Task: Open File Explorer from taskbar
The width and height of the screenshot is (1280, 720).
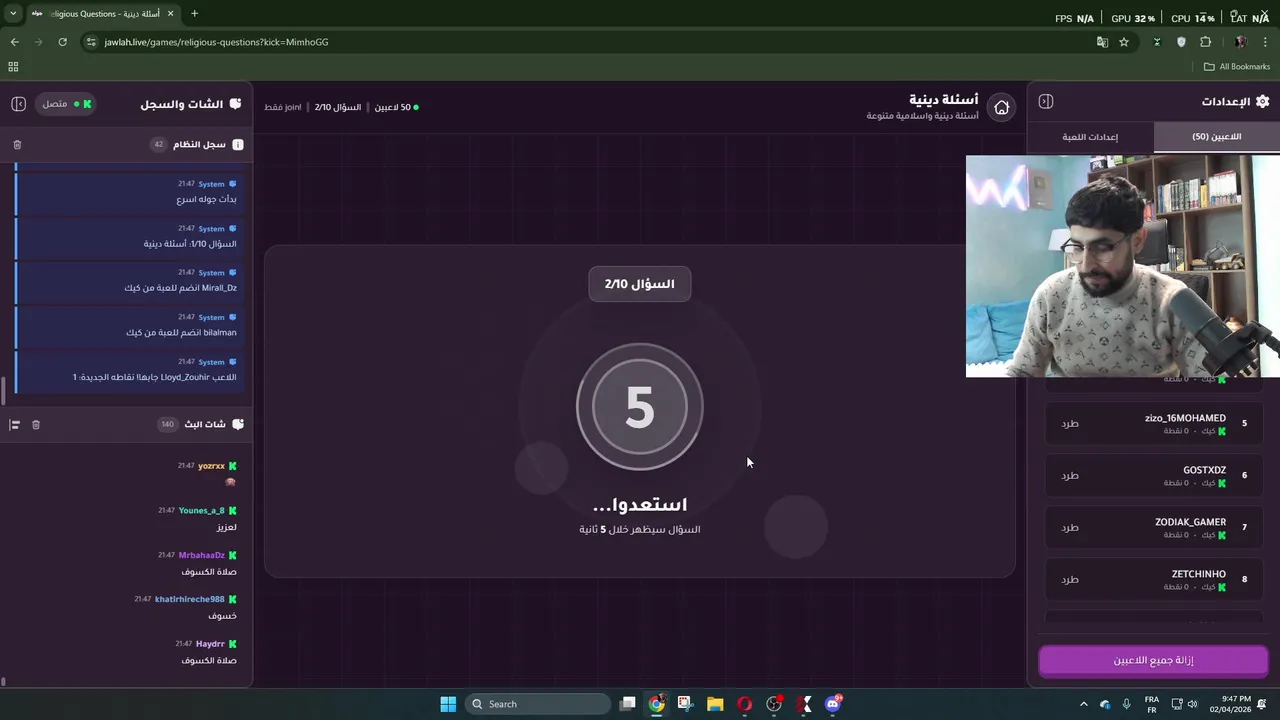Action: (715, 704)
